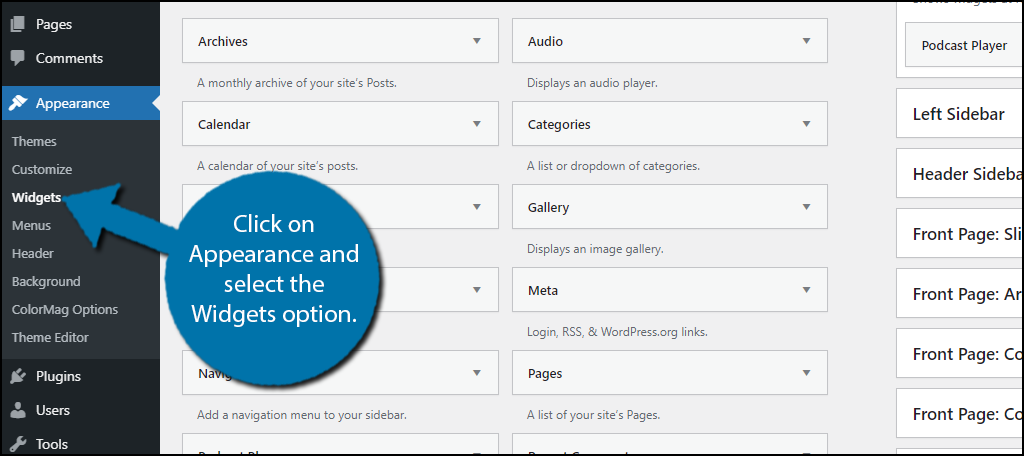Select the Widgets submenu option

(x=37, y=197)
